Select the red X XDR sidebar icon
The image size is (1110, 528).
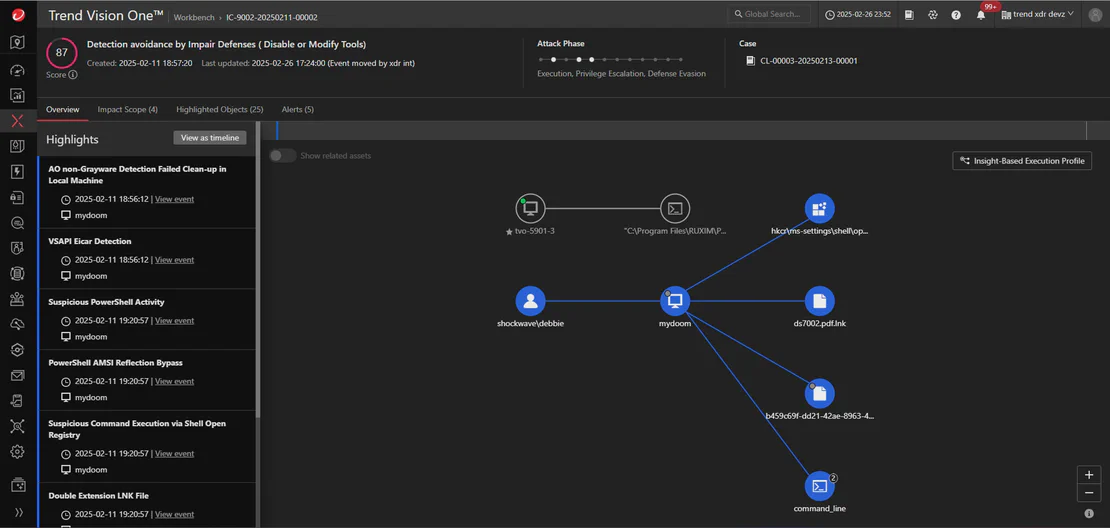pyautogui.click(x=18, y=120)
